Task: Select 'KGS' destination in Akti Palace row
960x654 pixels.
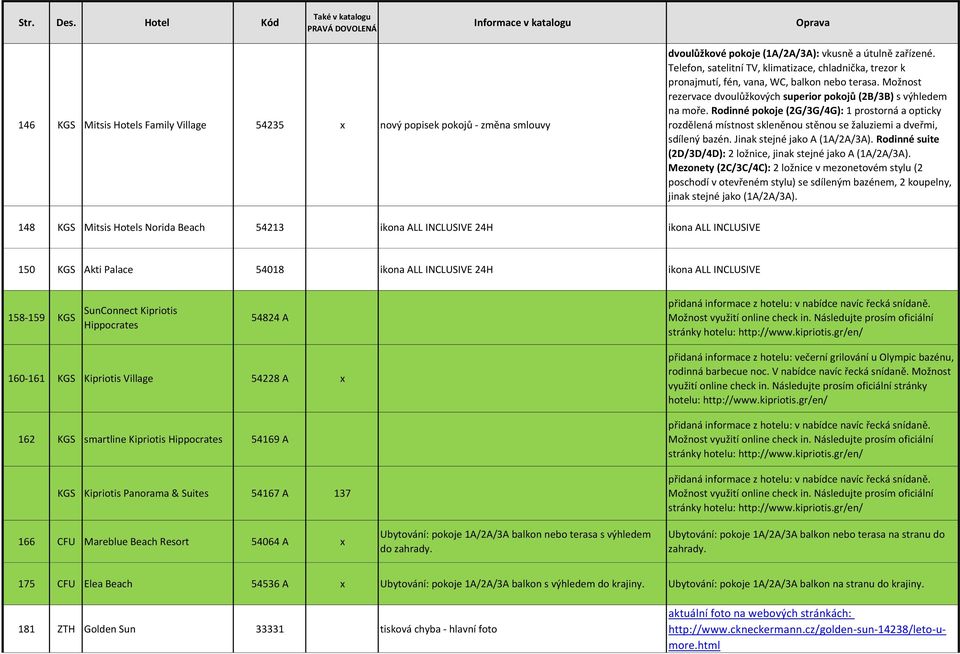Action: 66,269
